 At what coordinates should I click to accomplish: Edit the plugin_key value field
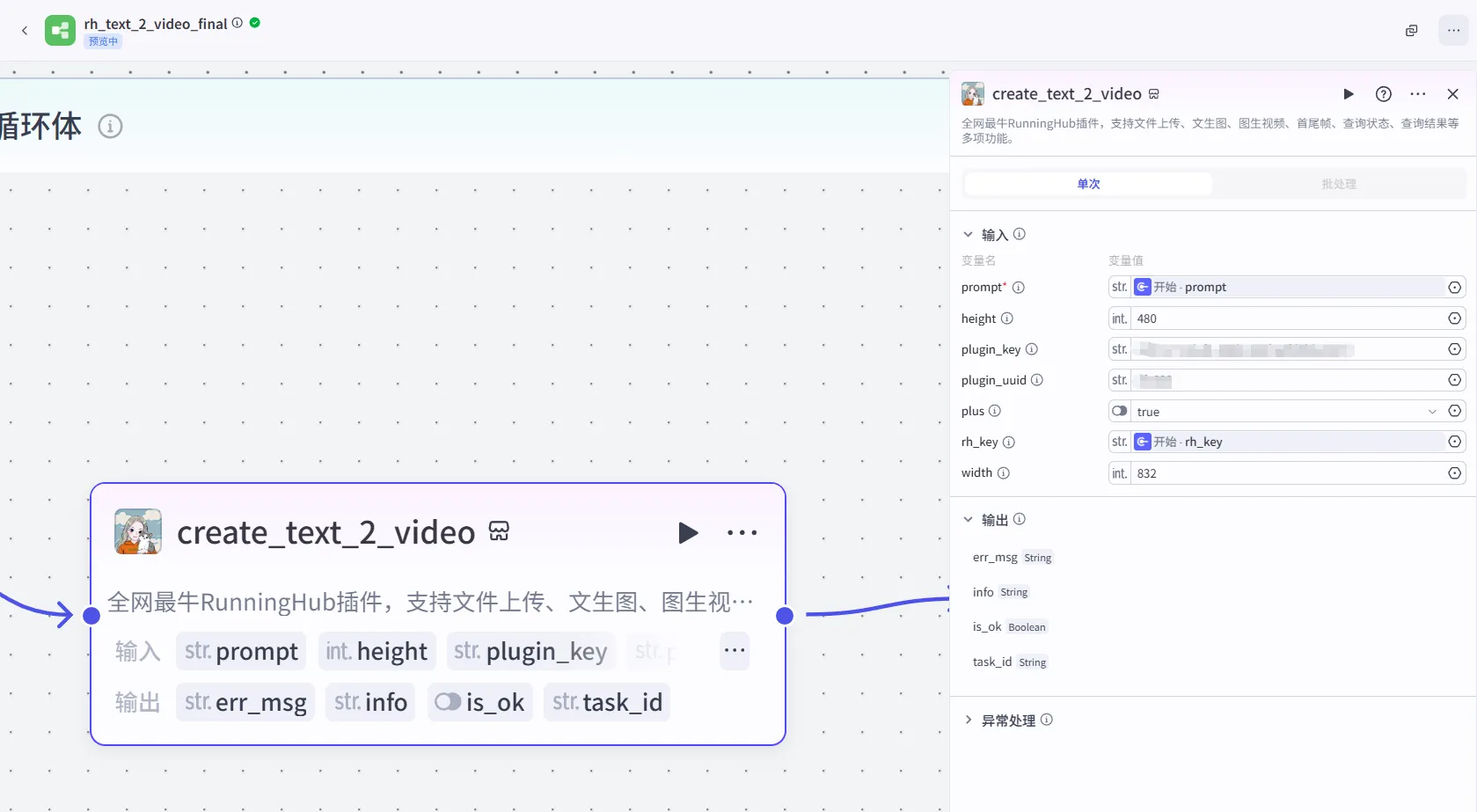[x=1288, y=349]
